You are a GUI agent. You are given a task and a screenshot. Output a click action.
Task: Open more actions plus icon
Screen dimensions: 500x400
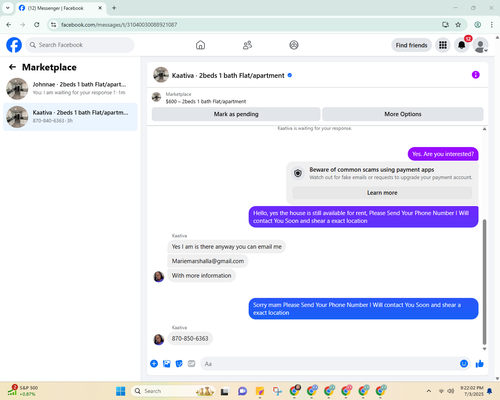pyautogui.click(x=154, y=364)
